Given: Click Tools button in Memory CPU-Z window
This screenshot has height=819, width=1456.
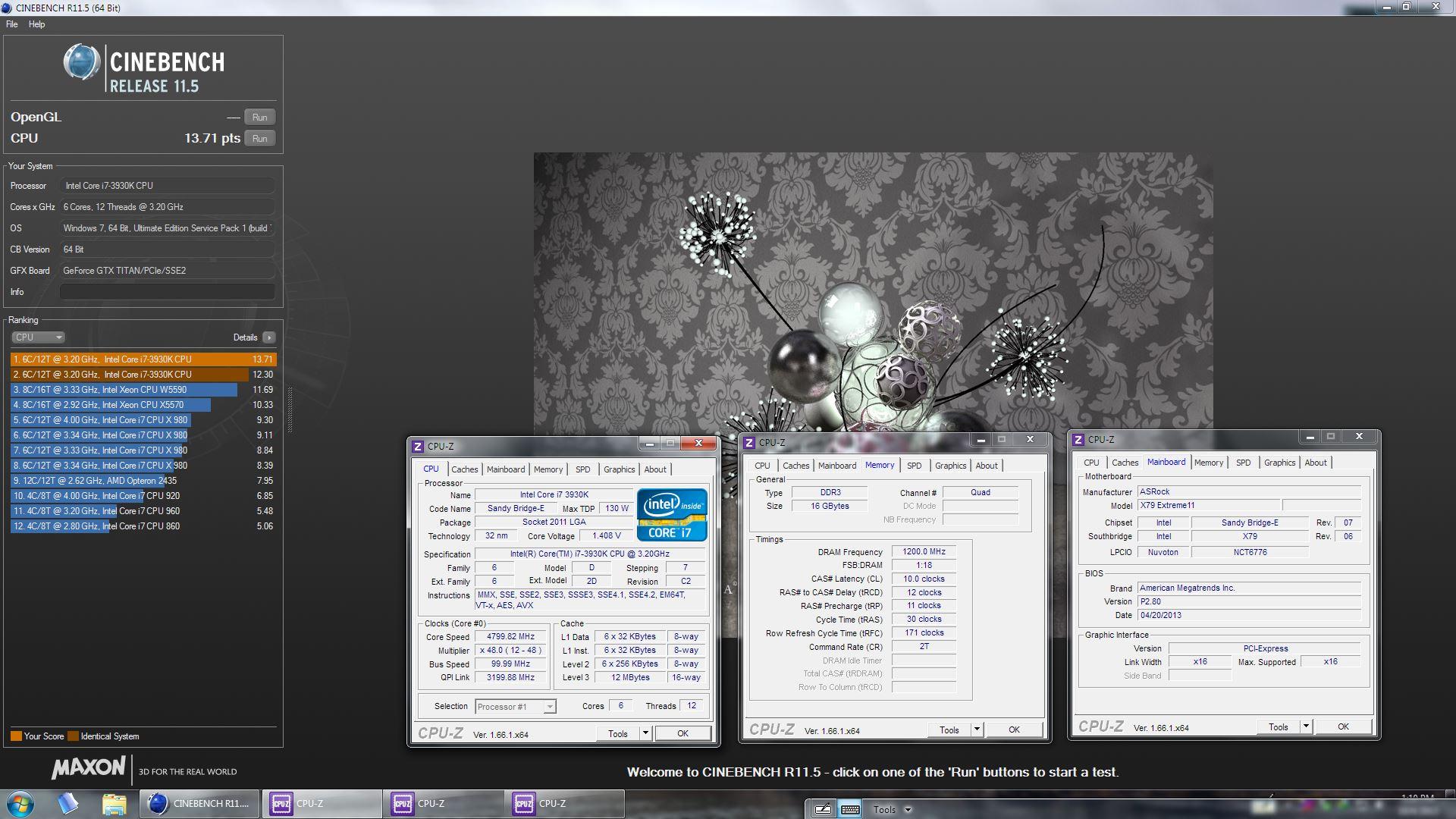Looking at the screenshot, I should [949, 730].
